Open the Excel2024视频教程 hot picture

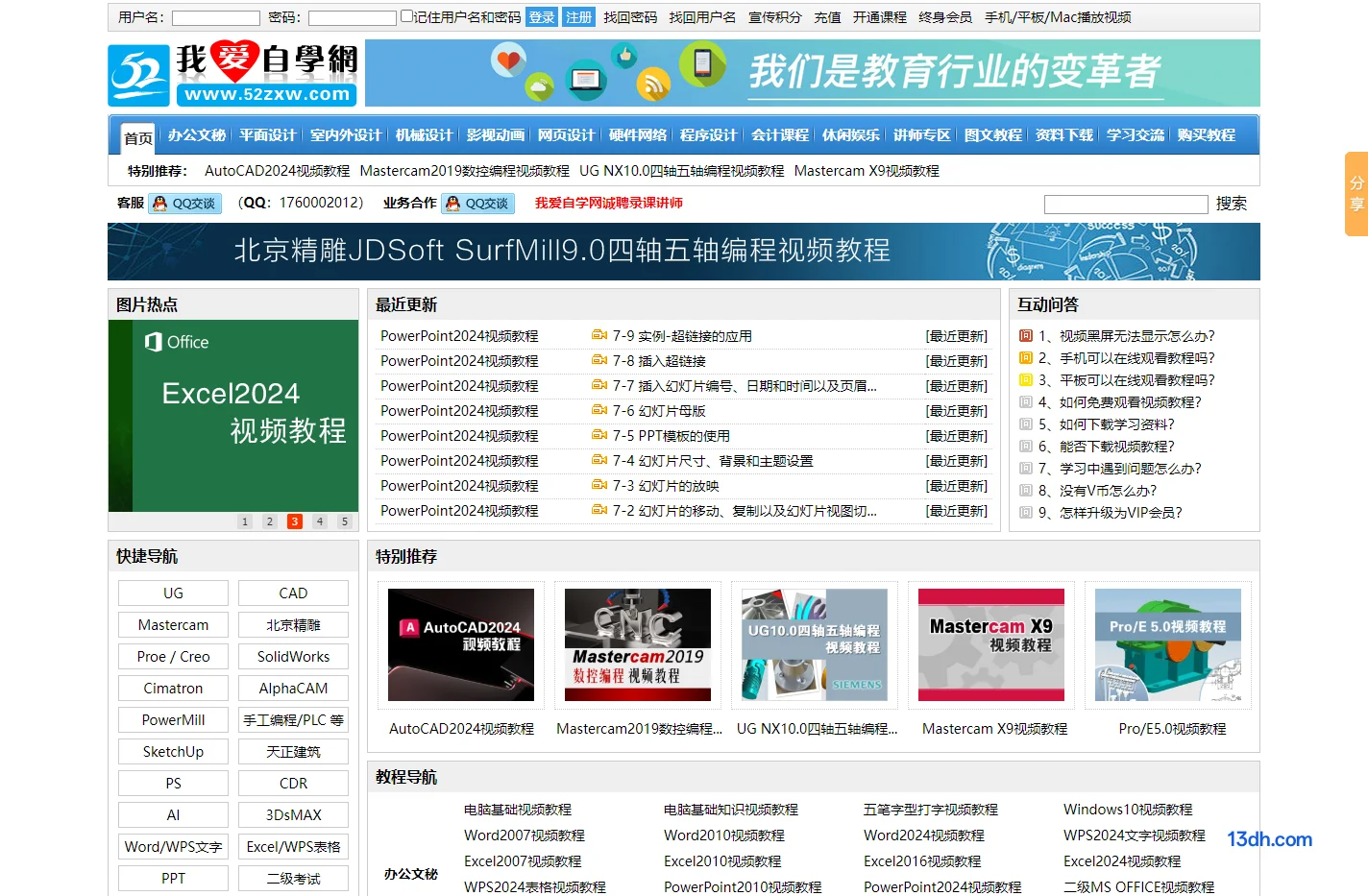coord(233,416)
